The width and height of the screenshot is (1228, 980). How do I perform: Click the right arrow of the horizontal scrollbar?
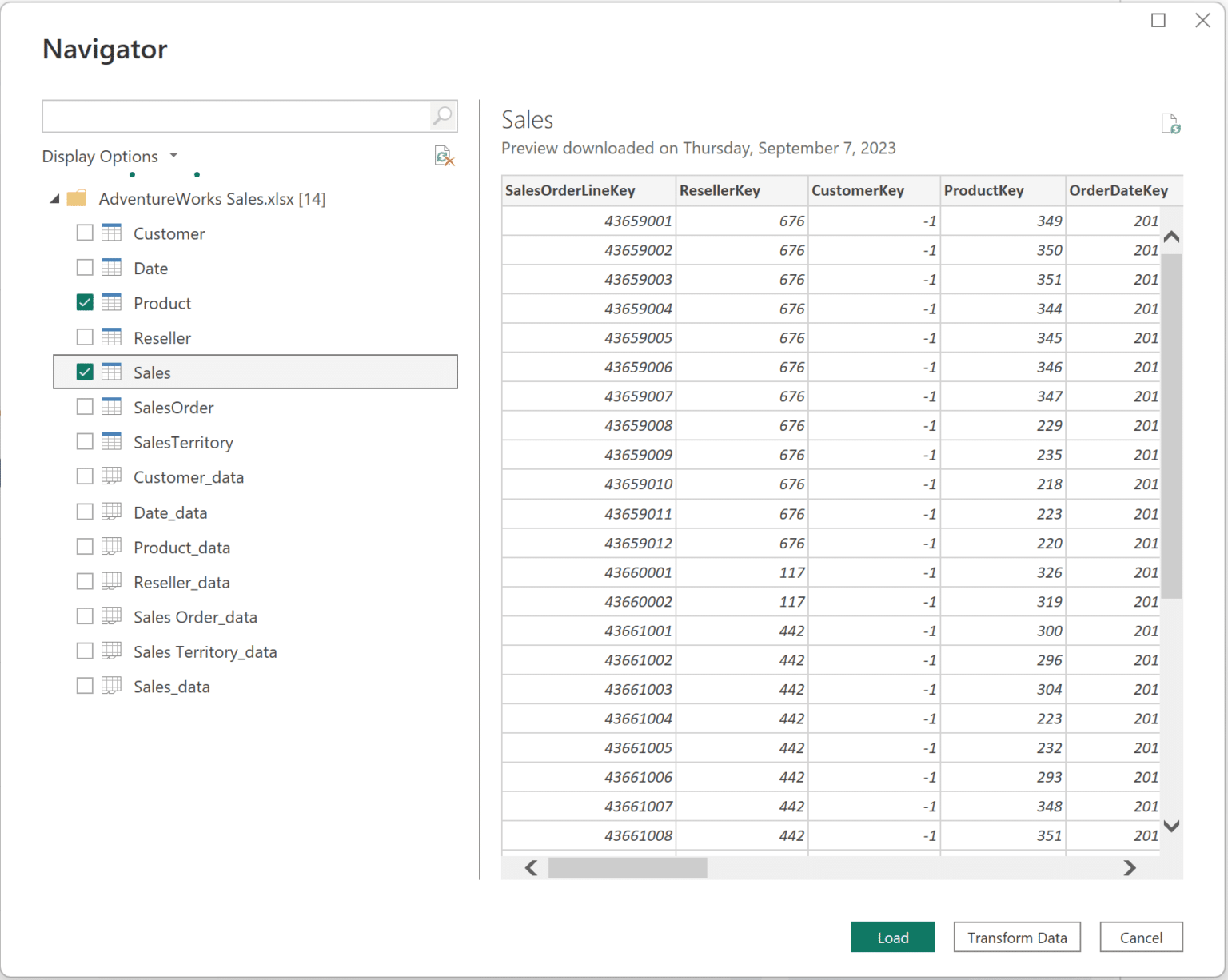[x=1130, y=868]
